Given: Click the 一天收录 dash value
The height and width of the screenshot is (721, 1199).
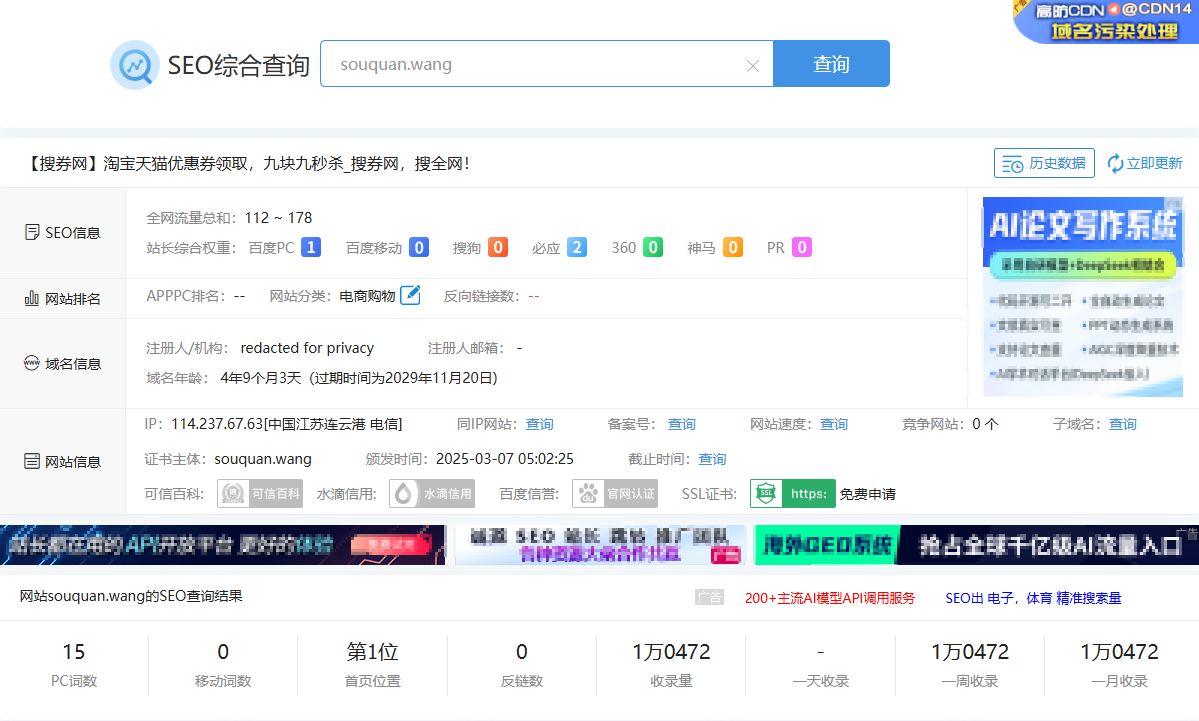Looking at the screenshot, I should point(820,651).
